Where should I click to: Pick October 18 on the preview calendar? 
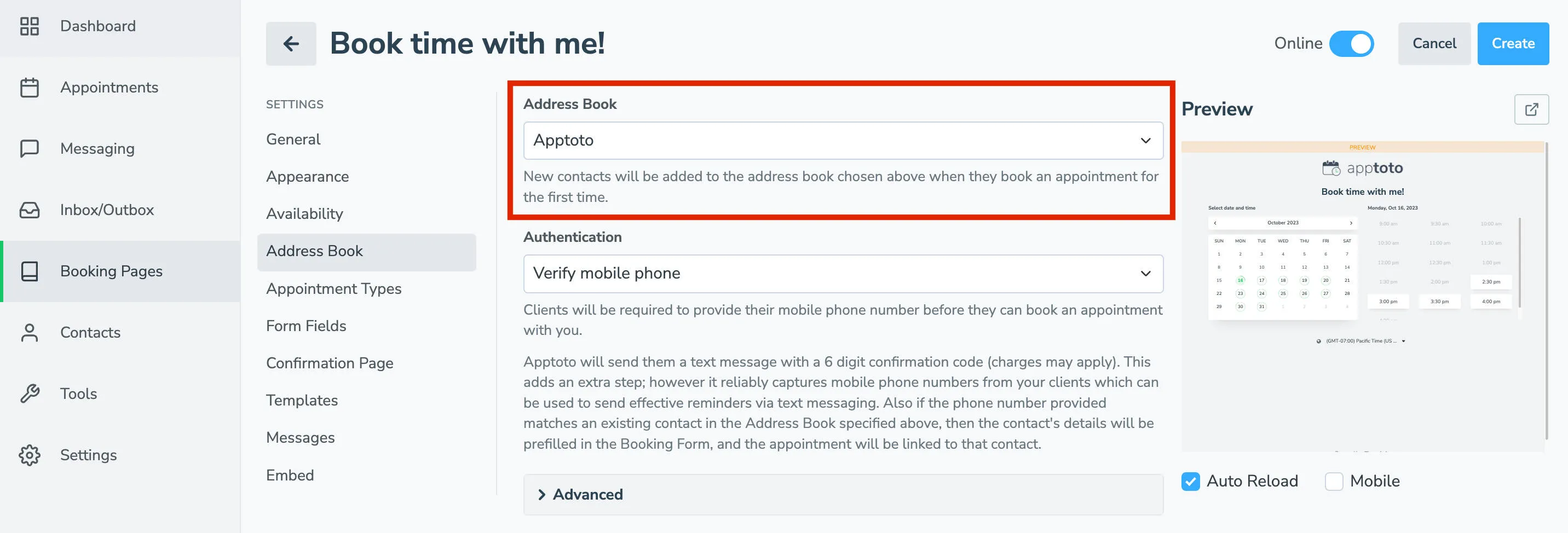click(x=1283, y=281)
